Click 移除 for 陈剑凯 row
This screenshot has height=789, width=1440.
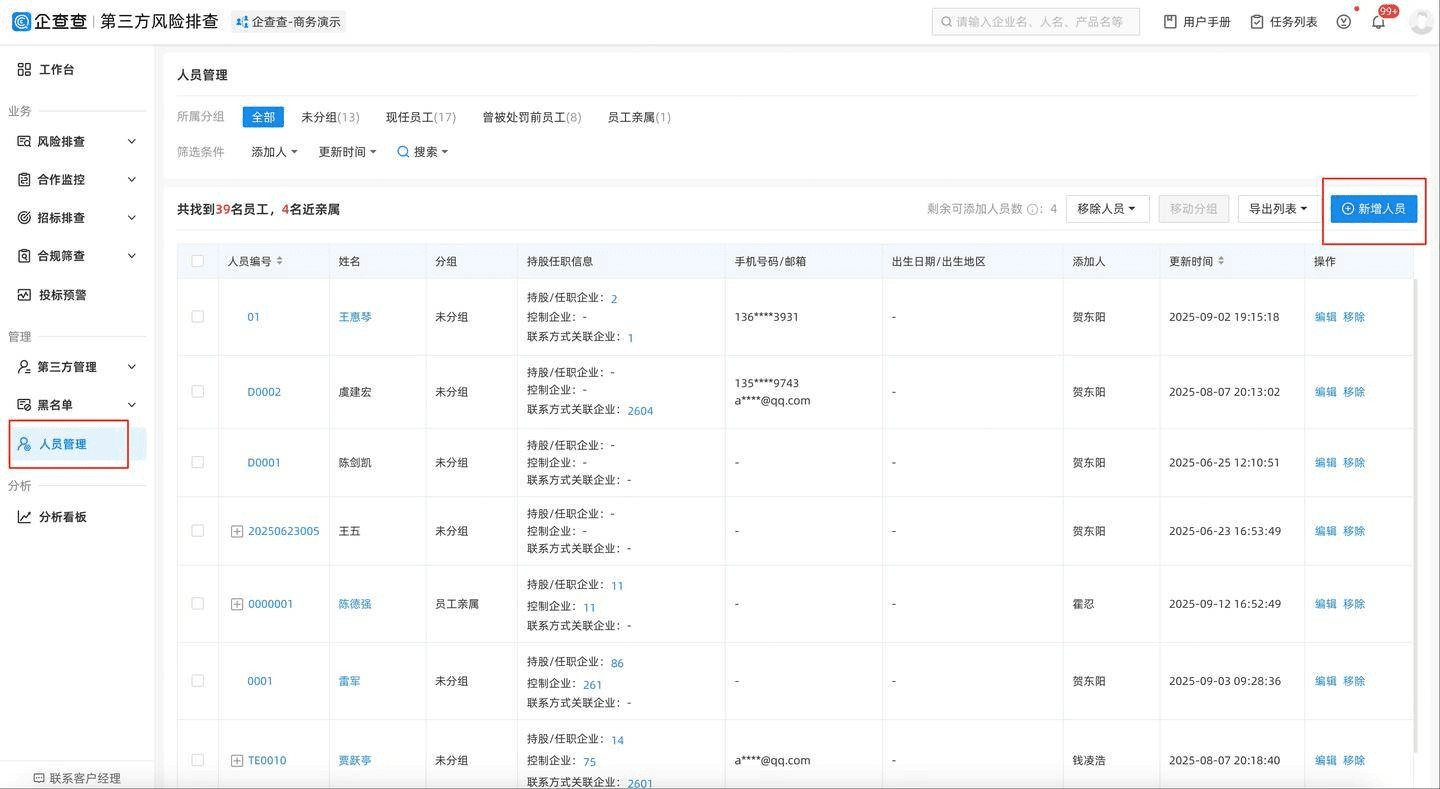1354,463
